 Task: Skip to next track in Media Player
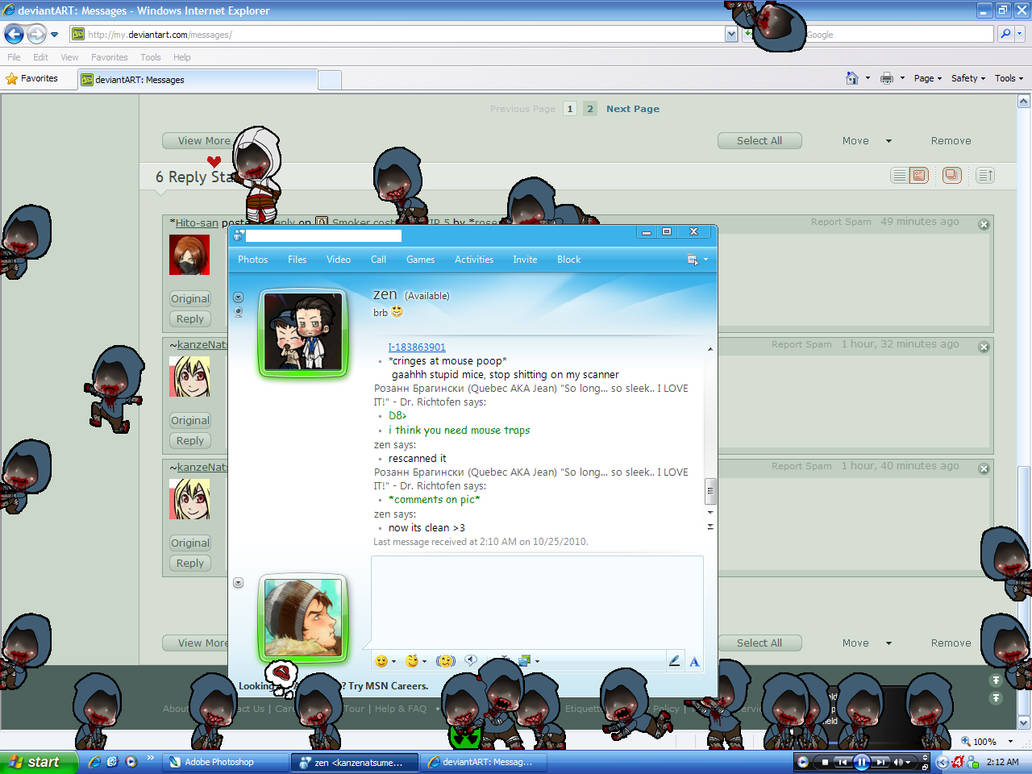coord(881,762)
